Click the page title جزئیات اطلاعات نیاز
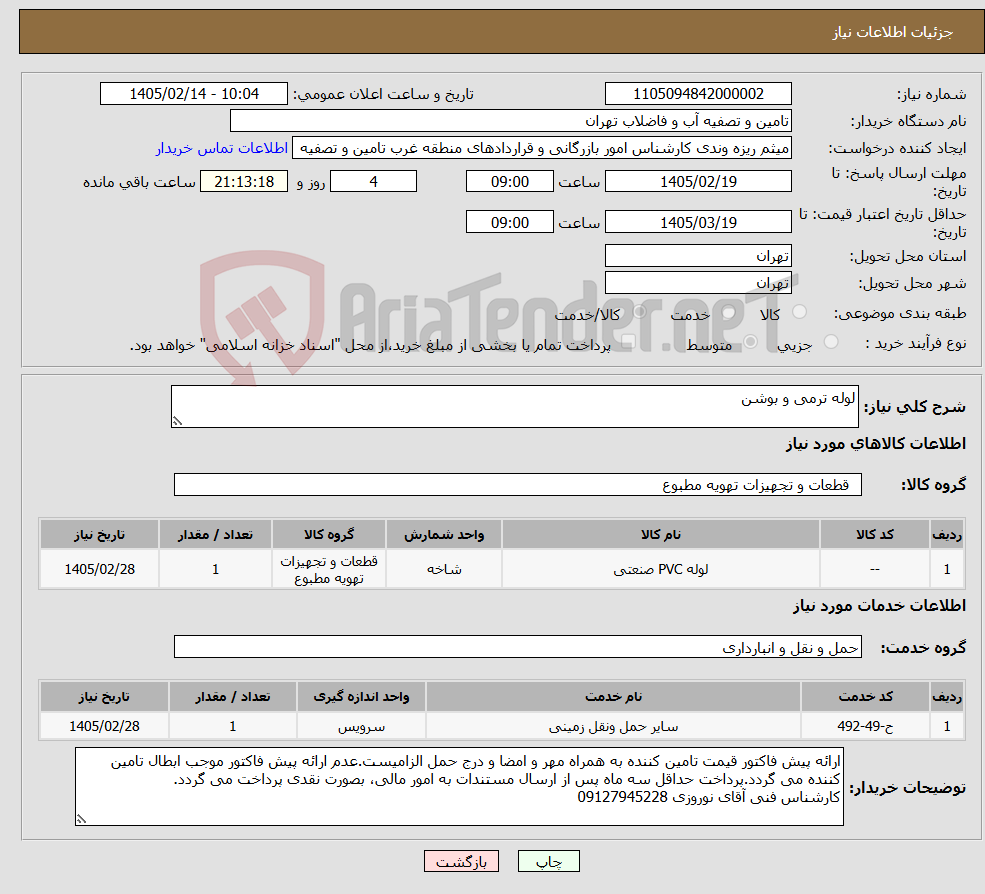985x894 pixels. [x=893, y=32]
